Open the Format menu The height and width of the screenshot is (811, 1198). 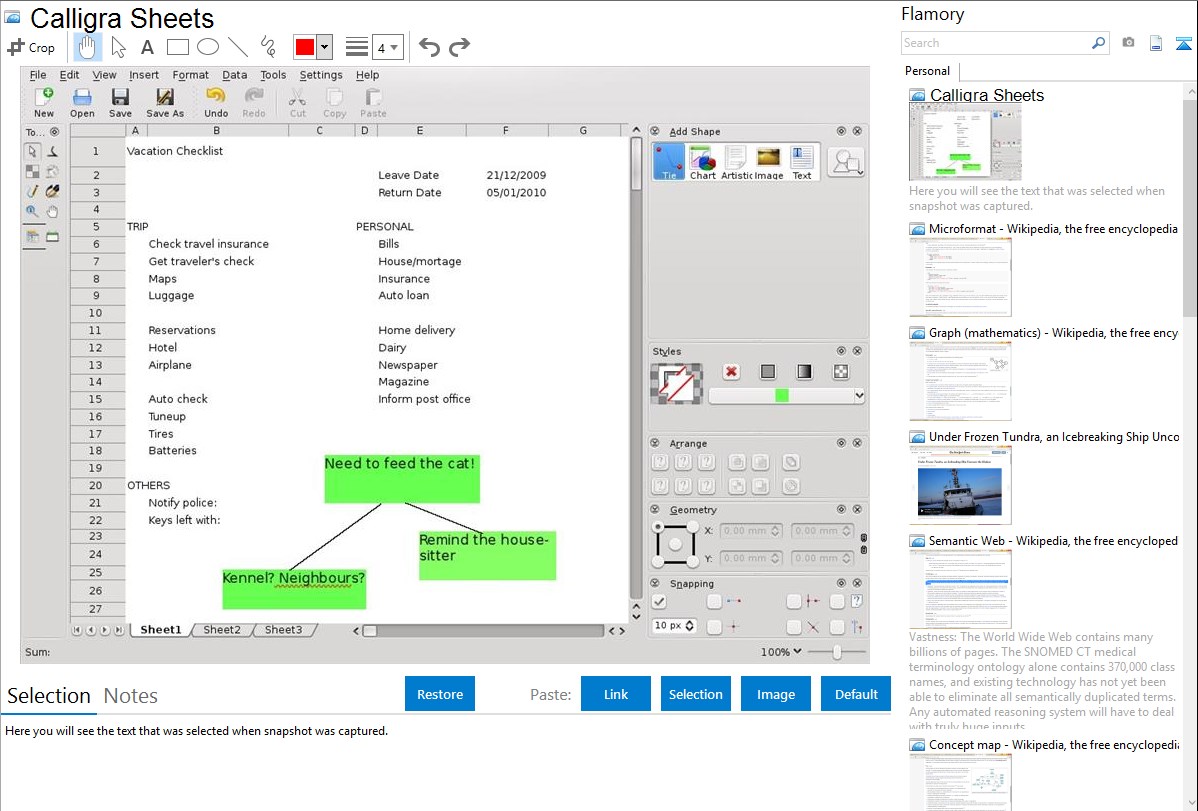pos(190,75)
